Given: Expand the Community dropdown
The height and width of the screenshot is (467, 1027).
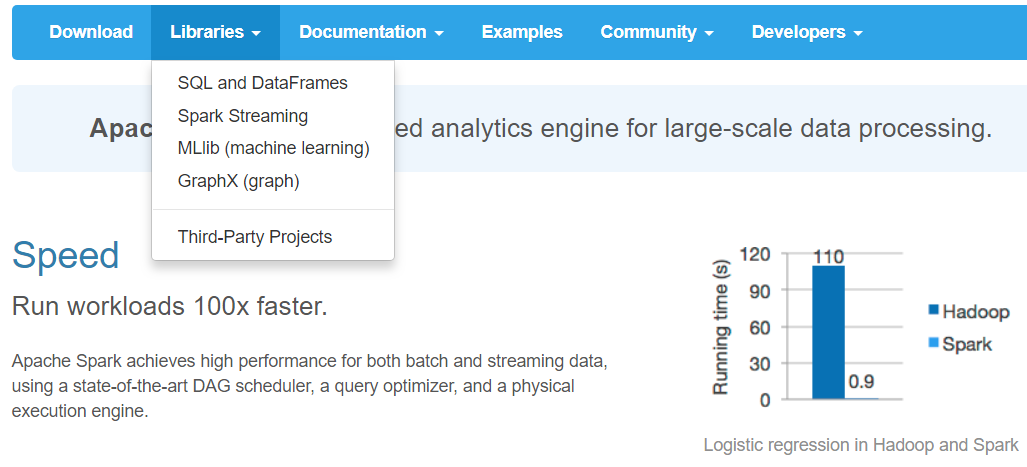Looking at the screenshot, I should (x=657, y=32).
